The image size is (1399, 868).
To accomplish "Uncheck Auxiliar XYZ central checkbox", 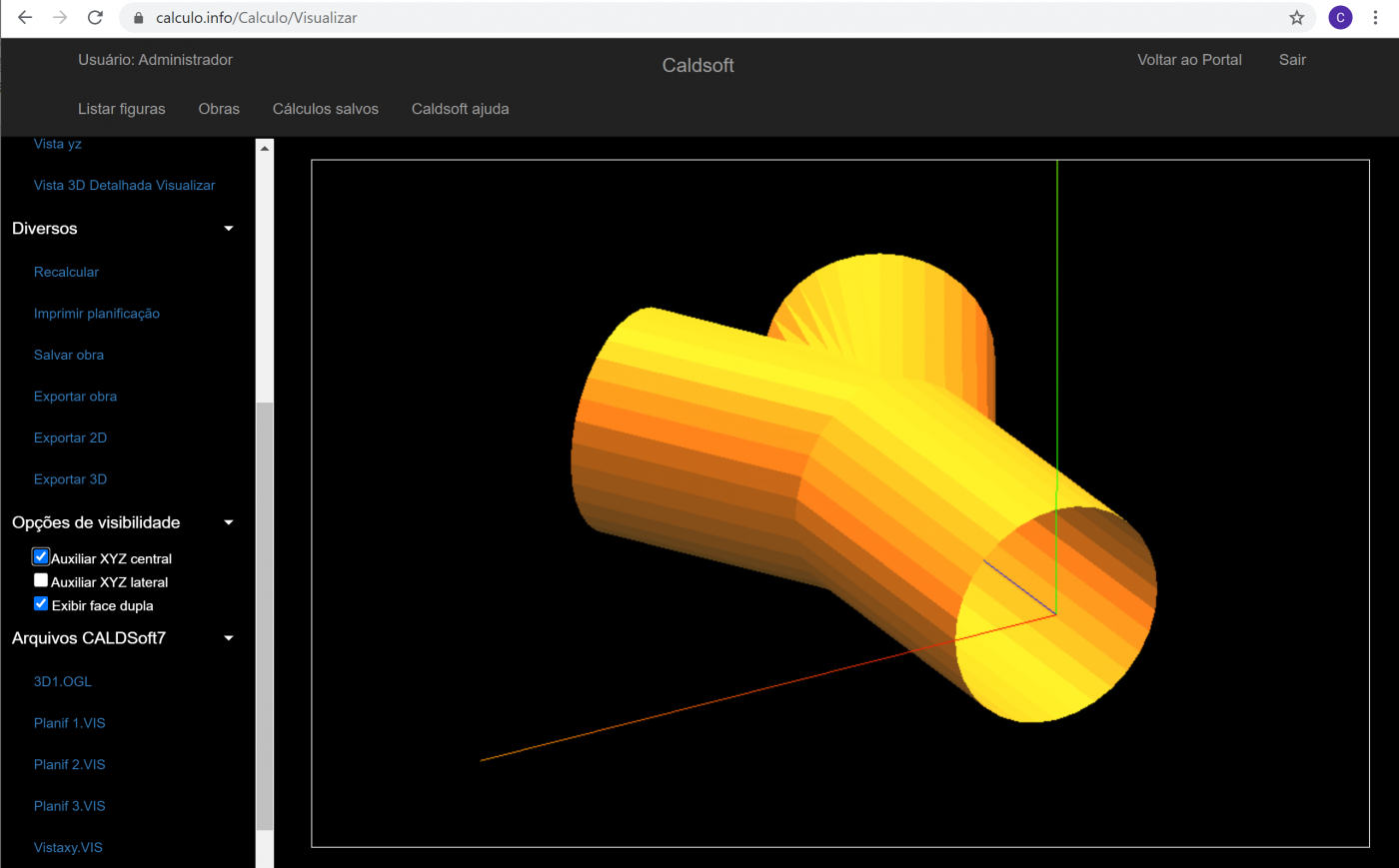I will (41, 557).
